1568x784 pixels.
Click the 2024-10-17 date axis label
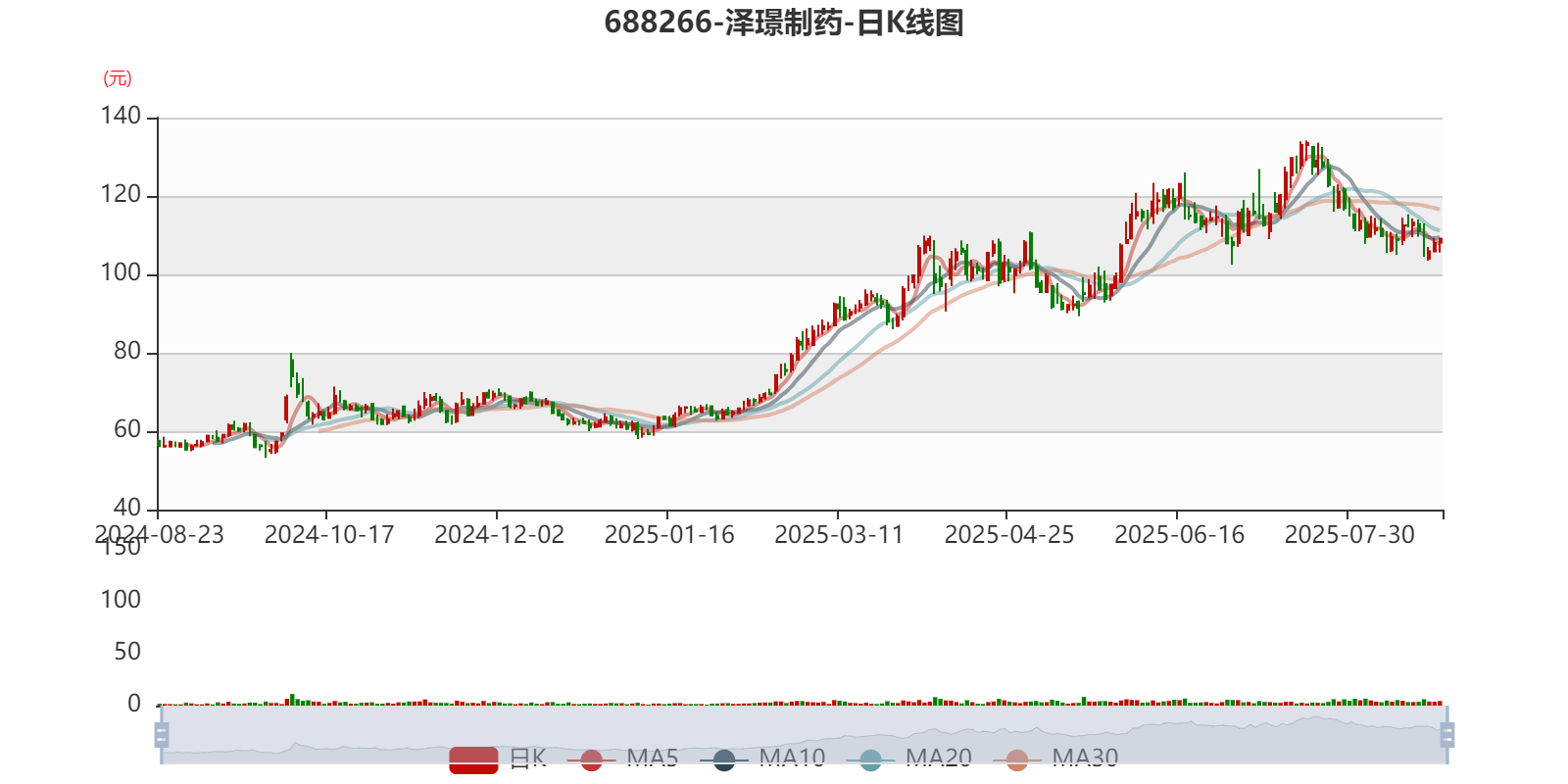point(329,535)
